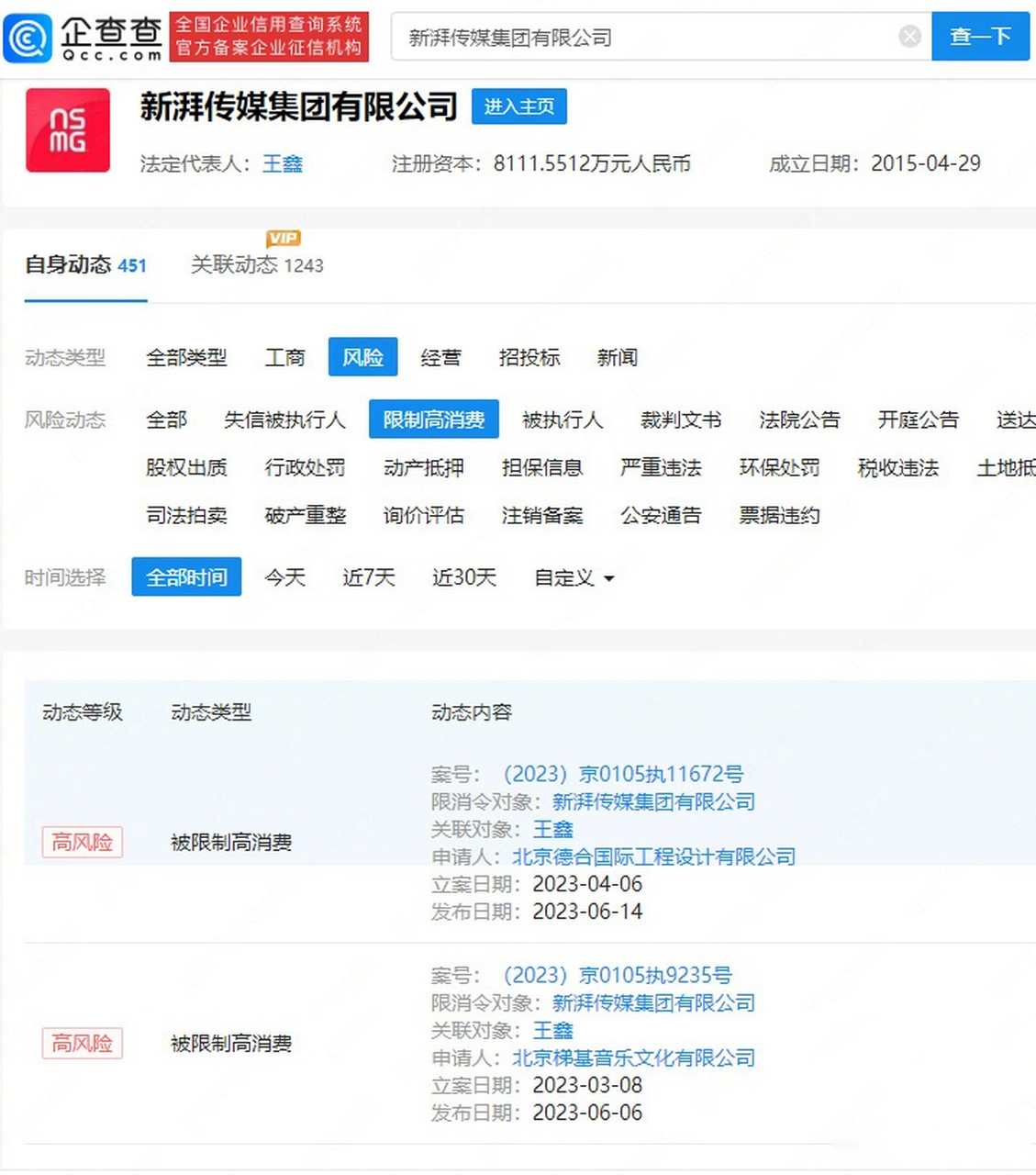Click the 企查查 logo icon
1036x1175 pixels.
(x=27, y=37)
